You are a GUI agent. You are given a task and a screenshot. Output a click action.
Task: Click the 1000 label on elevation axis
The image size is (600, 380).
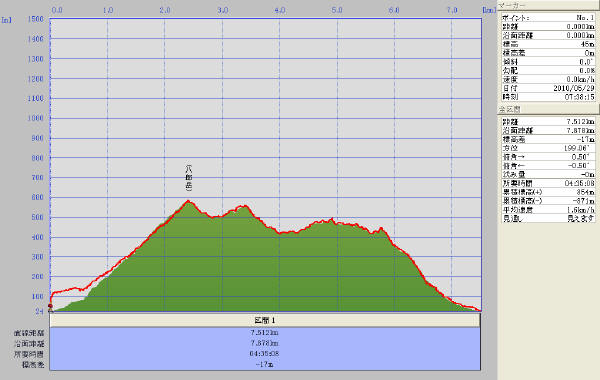pos(36,118)
